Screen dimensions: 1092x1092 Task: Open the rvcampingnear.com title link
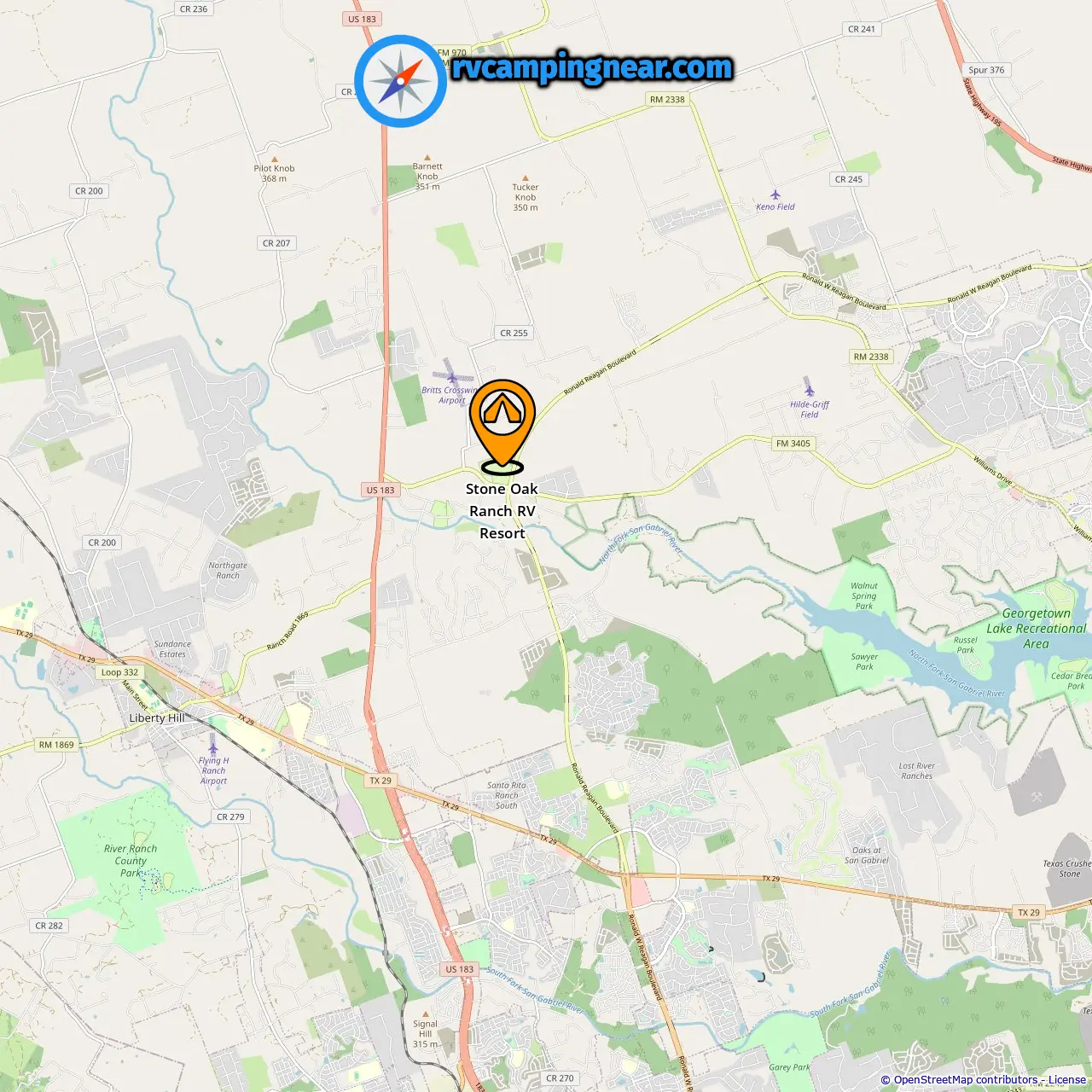[592, 67]
